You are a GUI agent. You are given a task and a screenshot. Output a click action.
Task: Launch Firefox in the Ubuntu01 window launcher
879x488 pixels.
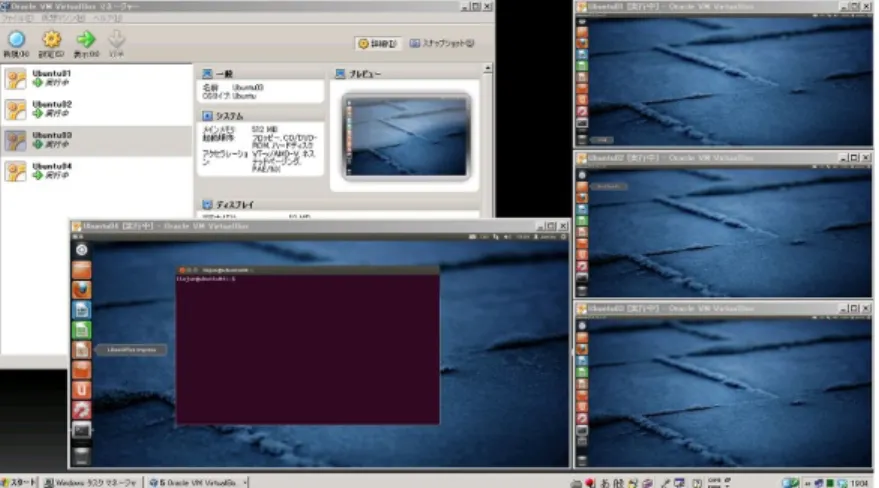582,43
